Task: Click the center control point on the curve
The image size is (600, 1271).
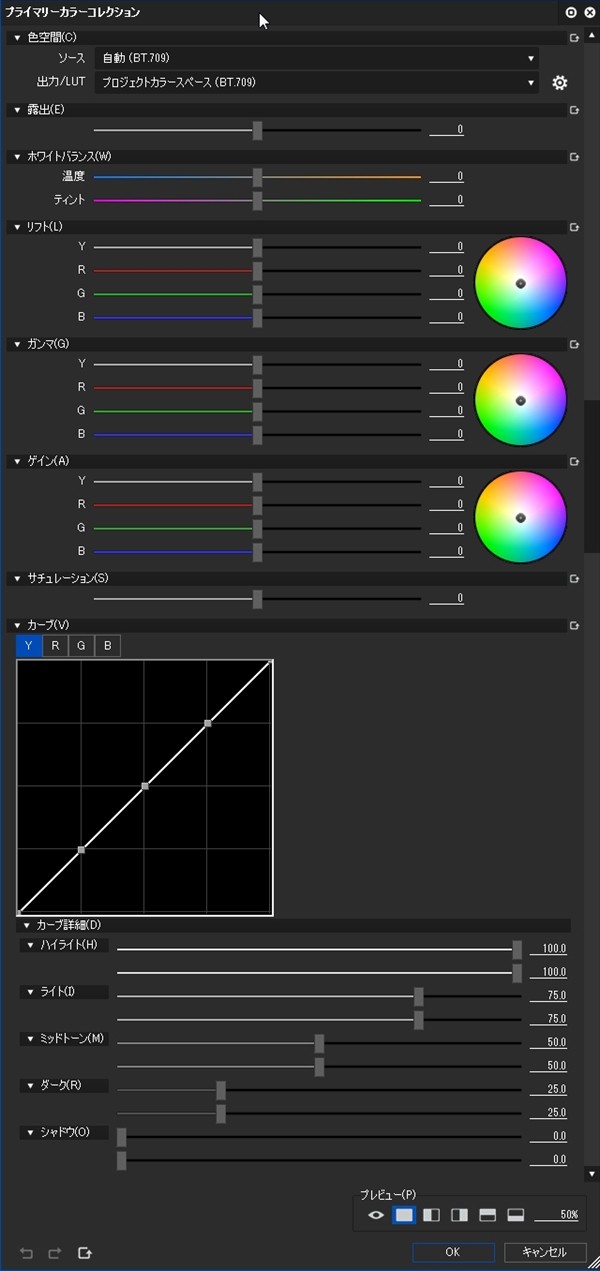Action: [145, 787]
